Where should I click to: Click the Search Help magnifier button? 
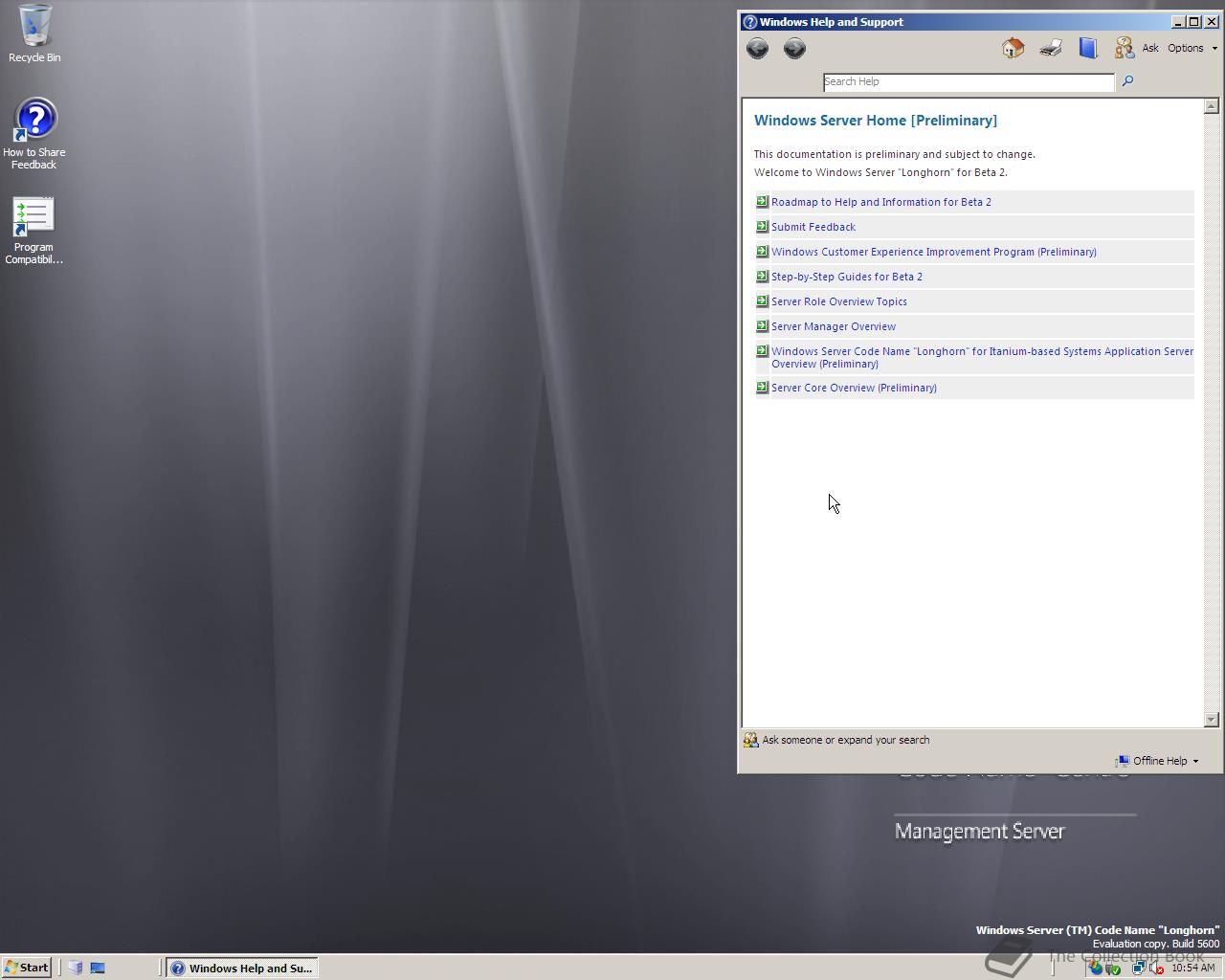[x=1127, y=81]
